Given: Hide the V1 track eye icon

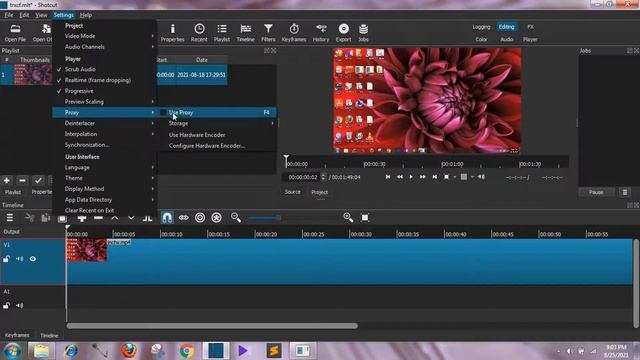Looking at the screenshot, I should 33,259.
